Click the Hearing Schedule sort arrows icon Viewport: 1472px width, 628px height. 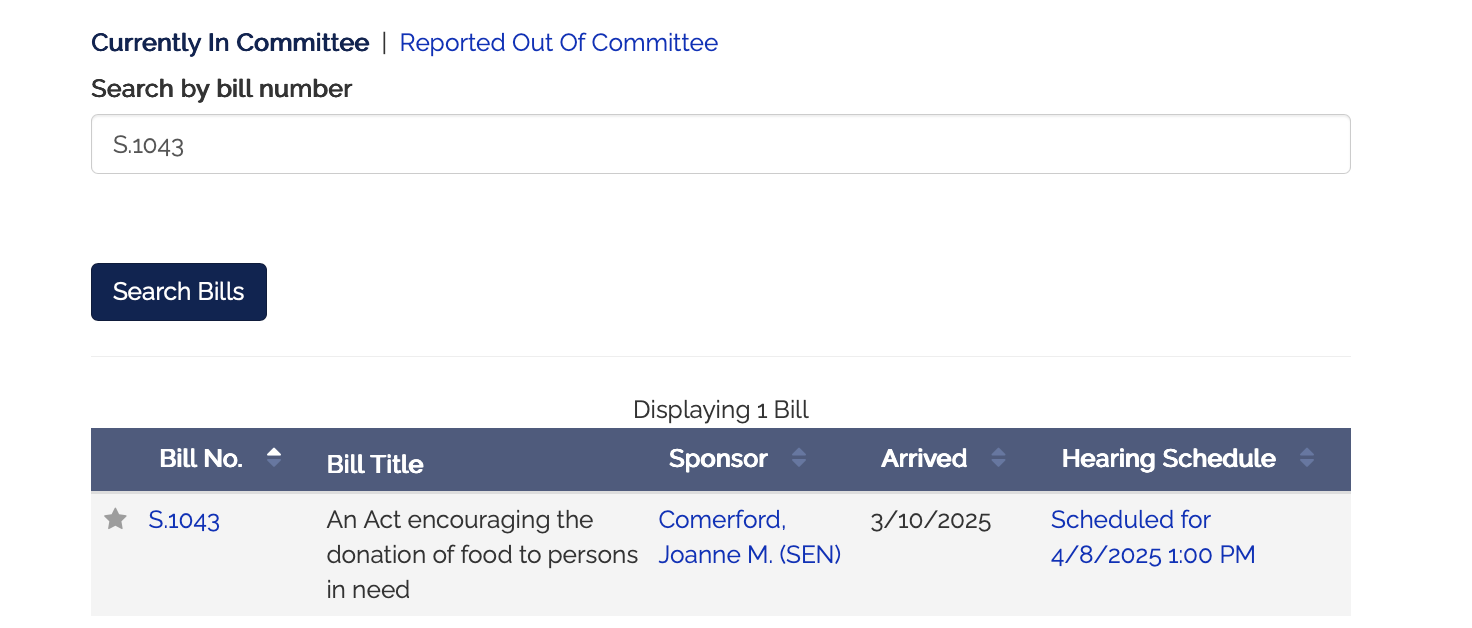[1306, 459]
